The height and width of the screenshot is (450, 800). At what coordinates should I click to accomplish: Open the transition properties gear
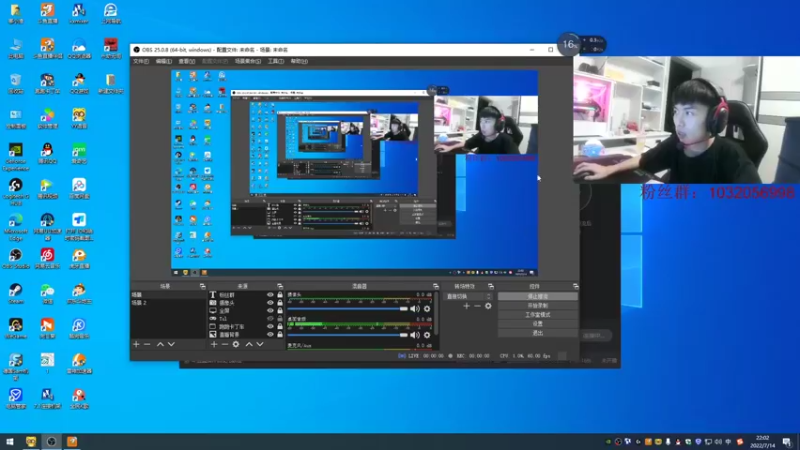click(488, 306)
